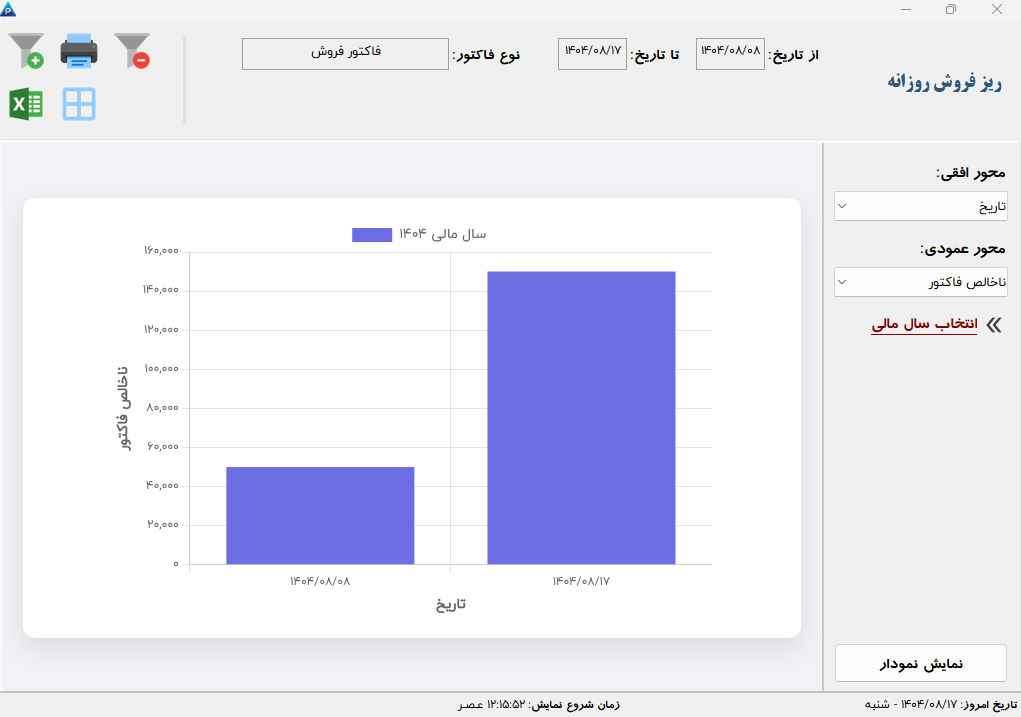Click the remove filter funnel icon with red minus
1021x717 pixels.
[132, 50]
